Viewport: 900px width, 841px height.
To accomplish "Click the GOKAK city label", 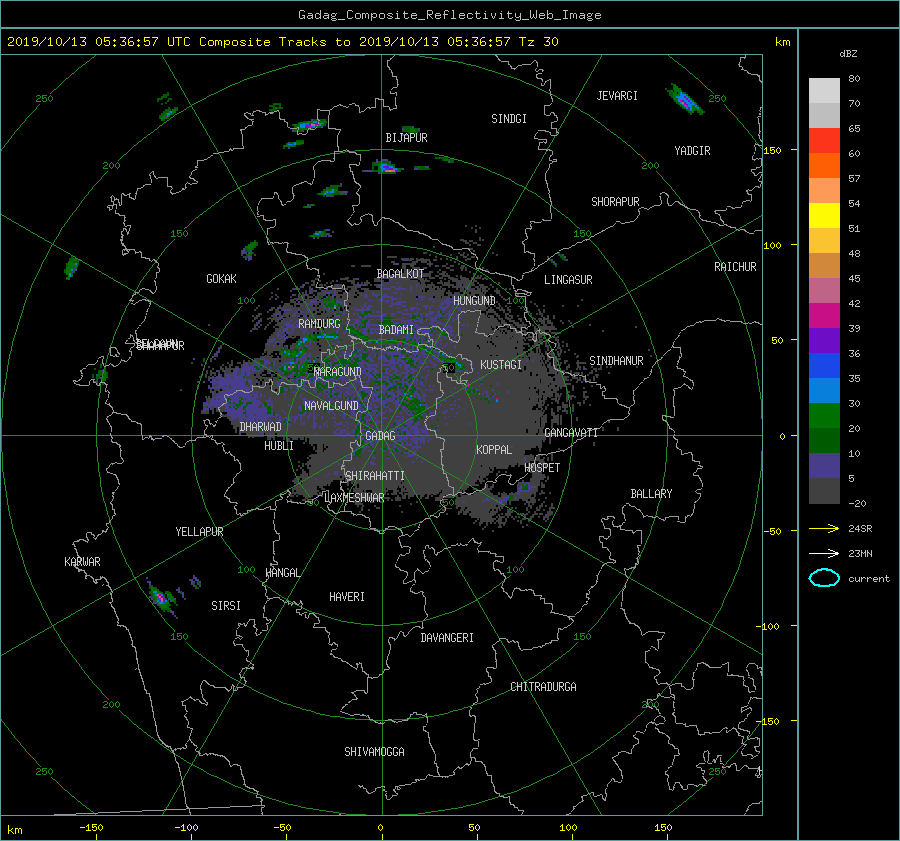I will point(222,279).
